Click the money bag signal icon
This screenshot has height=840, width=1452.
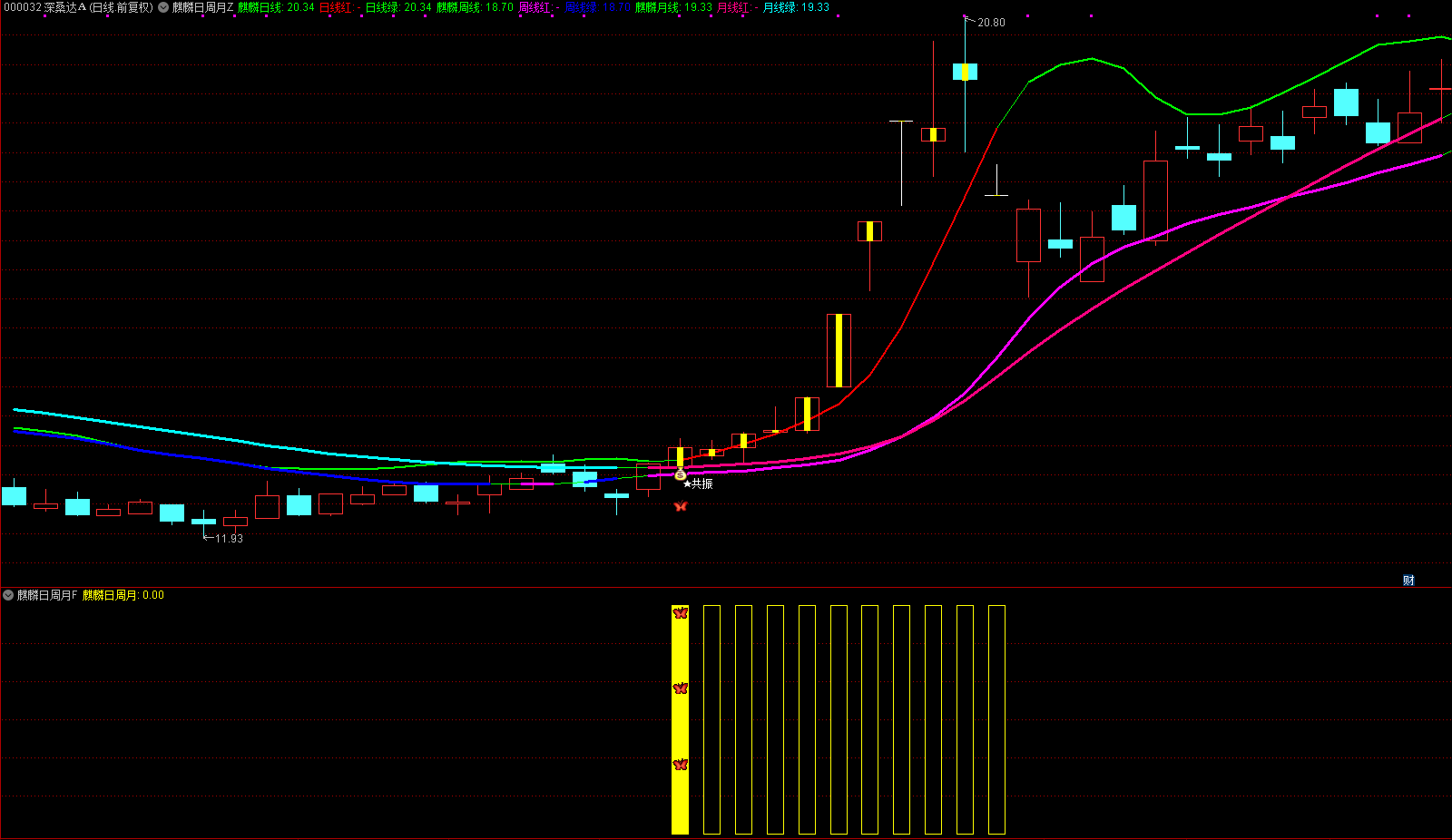pos(681,474)
